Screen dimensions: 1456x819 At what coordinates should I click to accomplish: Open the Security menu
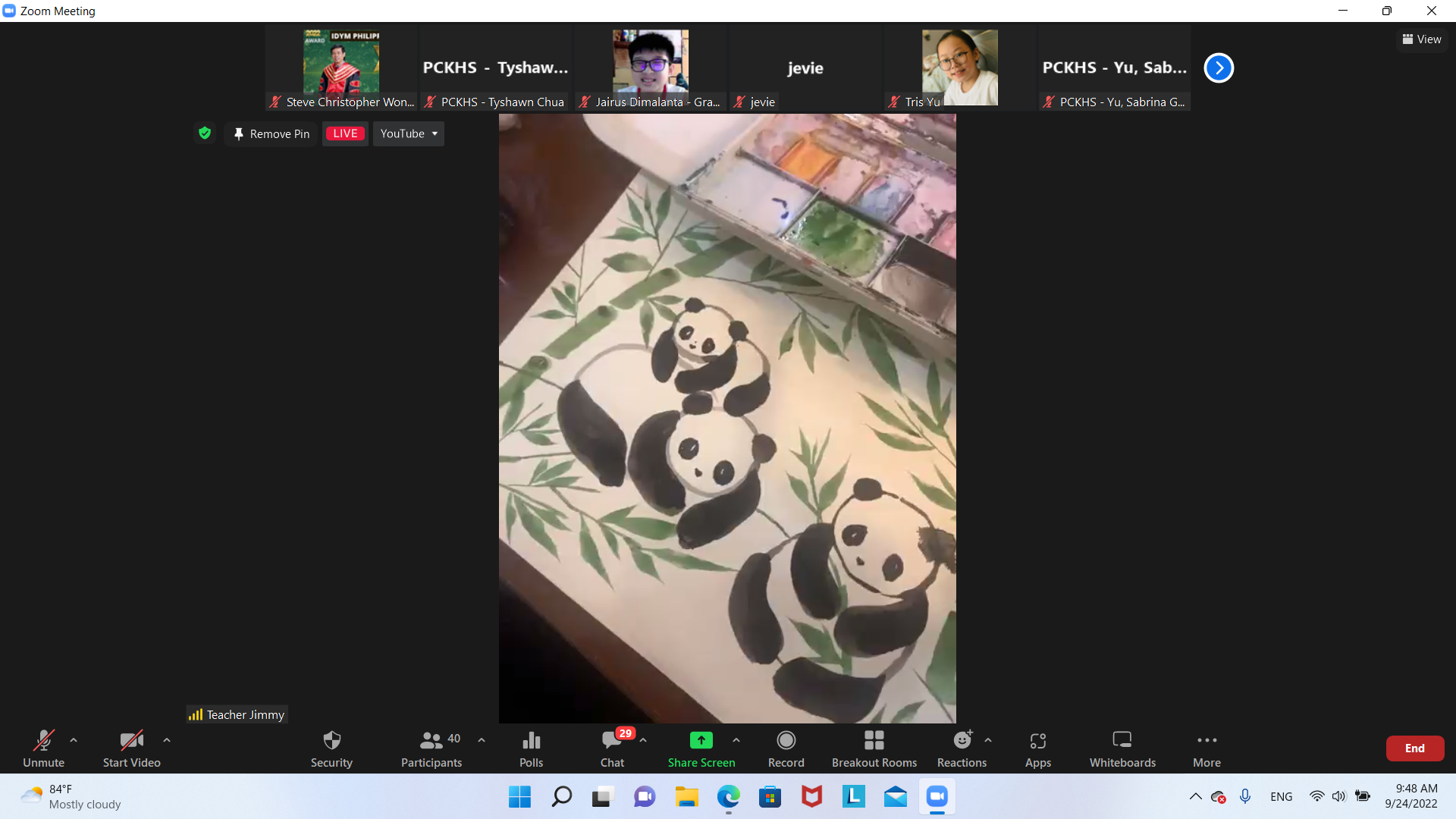(x=331, y=748)
